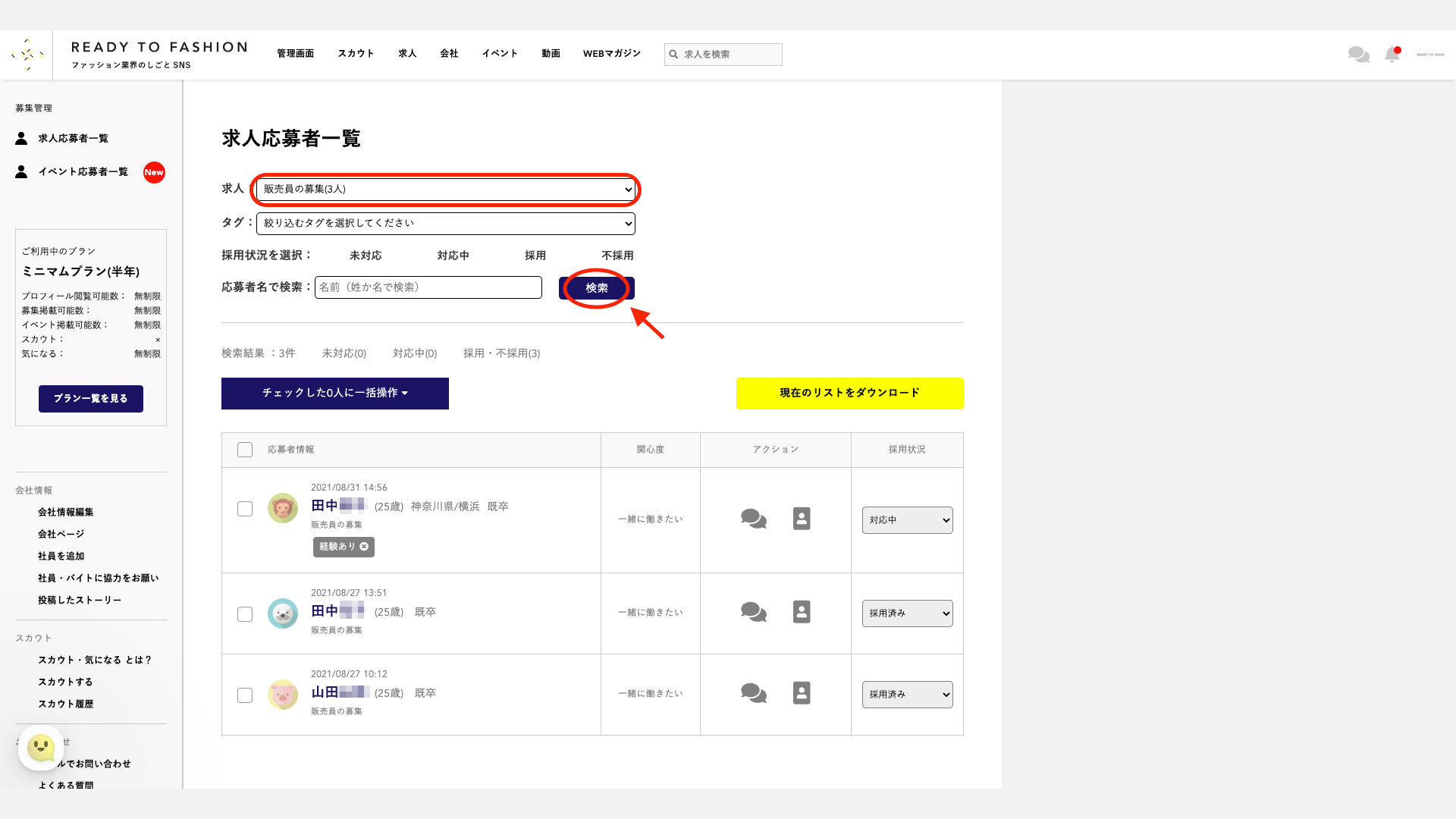Open WEBマガジン in top navigation

611,54
